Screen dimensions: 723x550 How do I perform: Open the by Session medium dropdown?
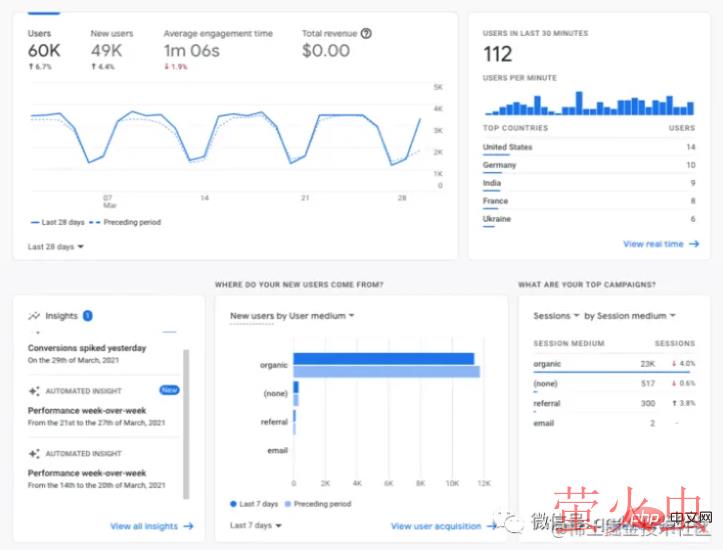pyautogui.click(x=630, y=316)
